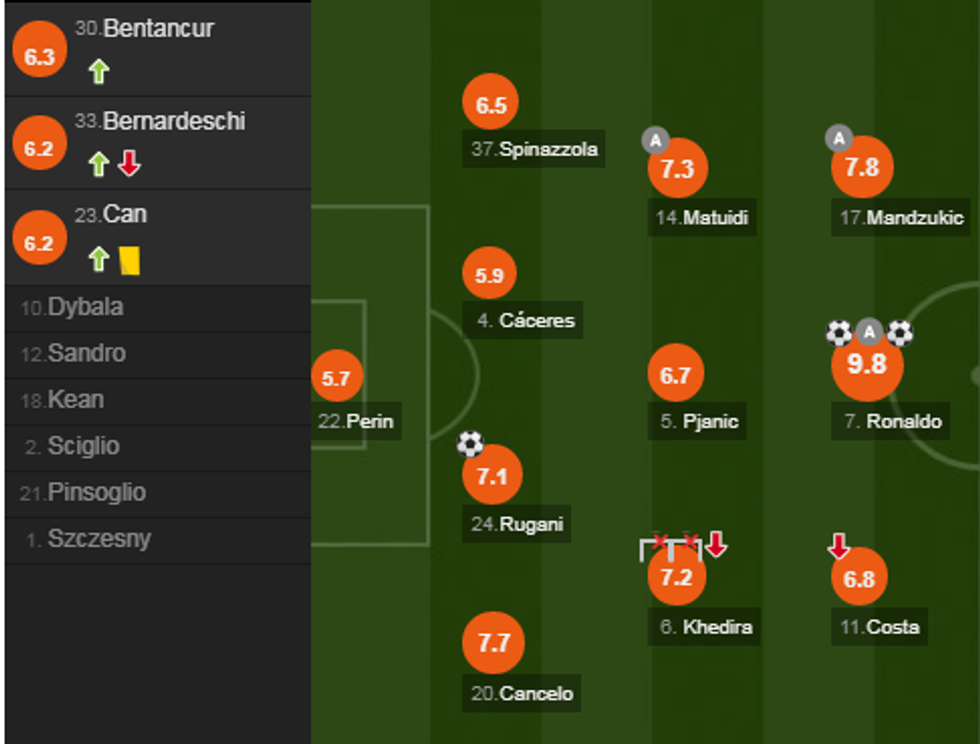This screenshot has height=744, width=980.
Task: Click the left goal ball above Ronaldo
Action: point(839,333)
